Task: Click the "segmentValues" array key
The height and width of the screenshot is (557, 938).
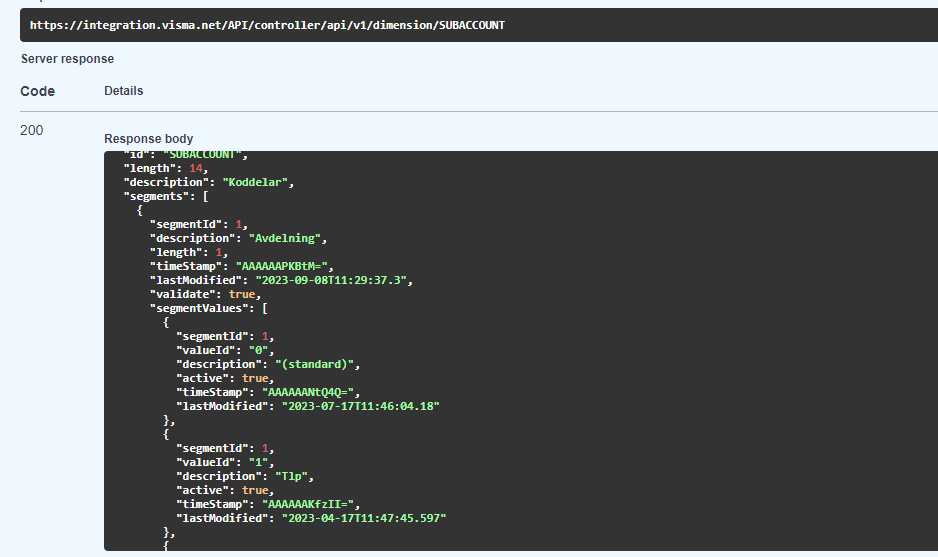Action: click(x=202, y=308)
